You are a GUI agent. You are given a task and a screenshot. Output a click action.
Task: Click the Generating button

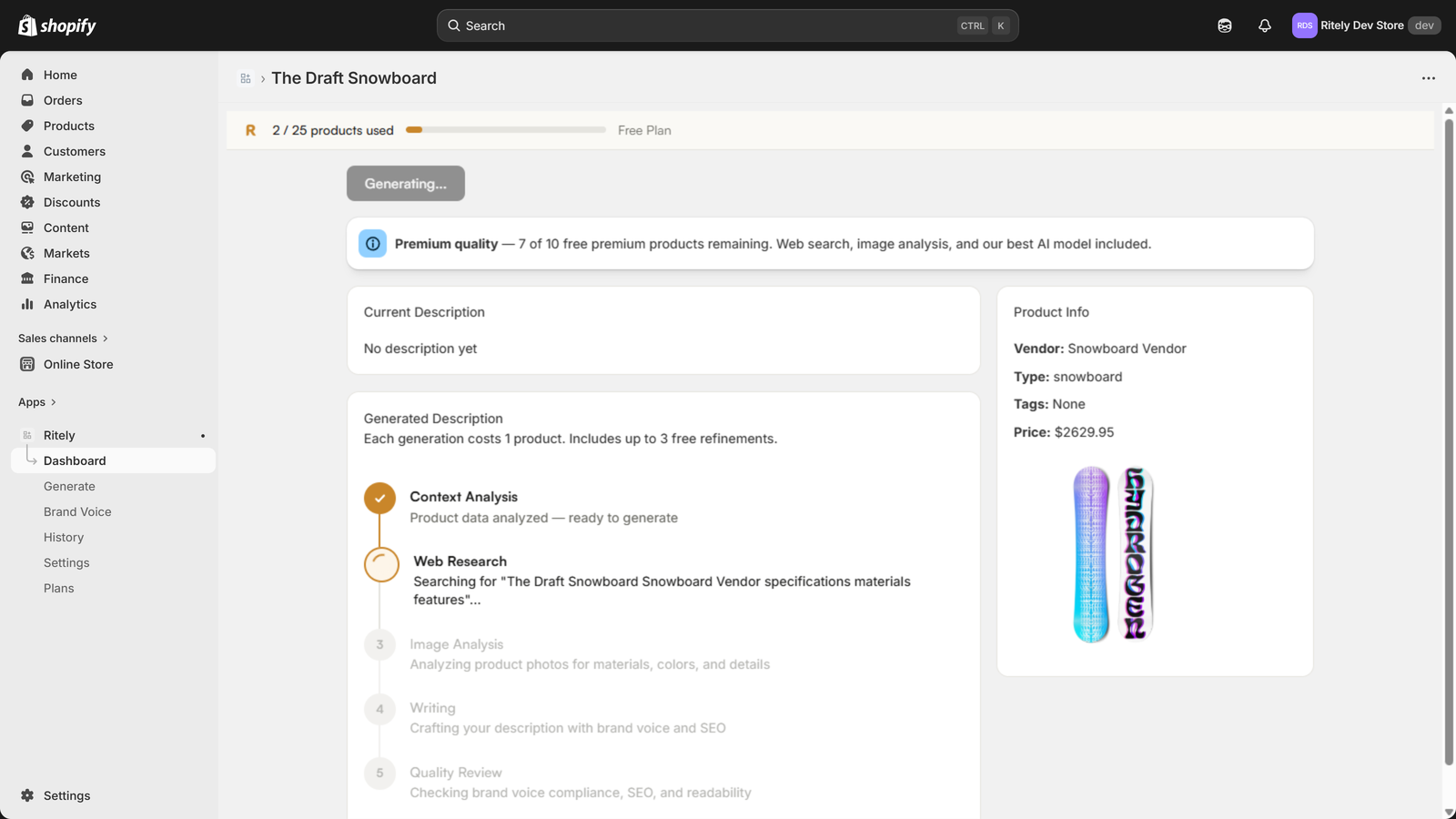pos(405,183)
